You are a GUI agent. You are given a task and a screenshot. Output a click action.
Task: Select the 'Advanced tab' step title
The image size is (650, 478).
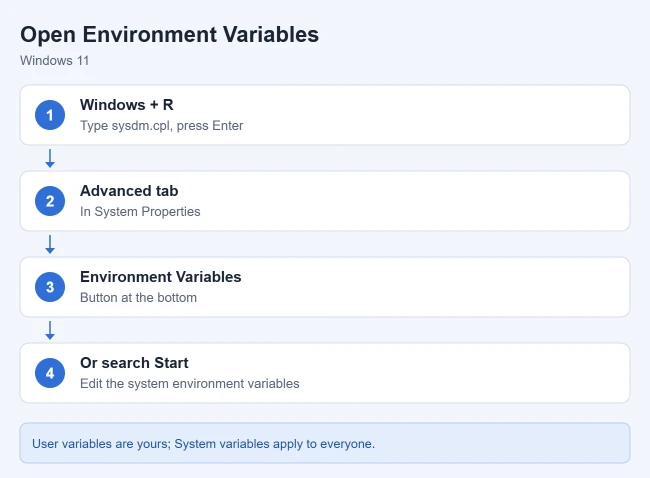129,191
